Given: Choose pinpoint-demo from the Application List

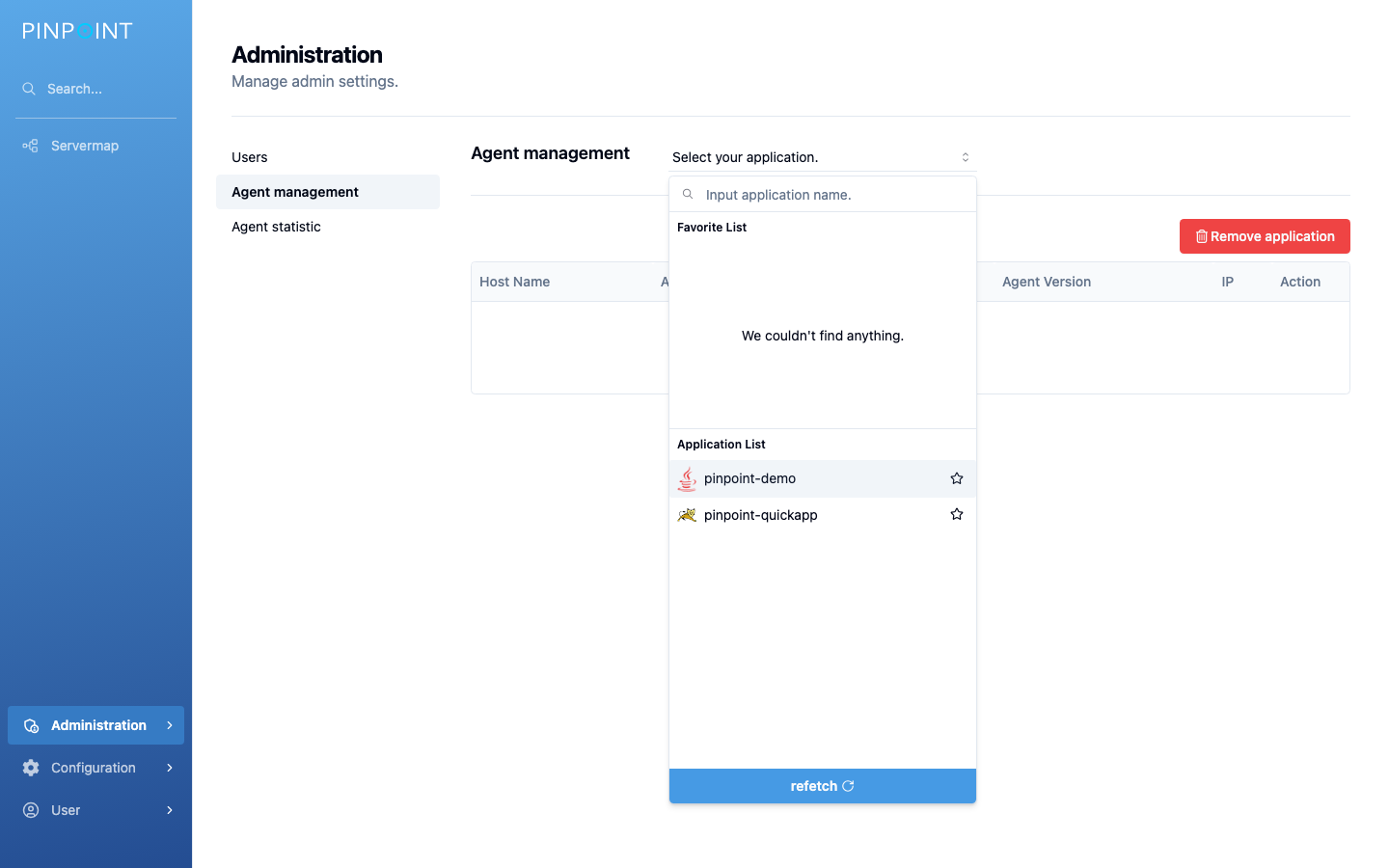Looking at the screenshot, I should tap(823, 478).
